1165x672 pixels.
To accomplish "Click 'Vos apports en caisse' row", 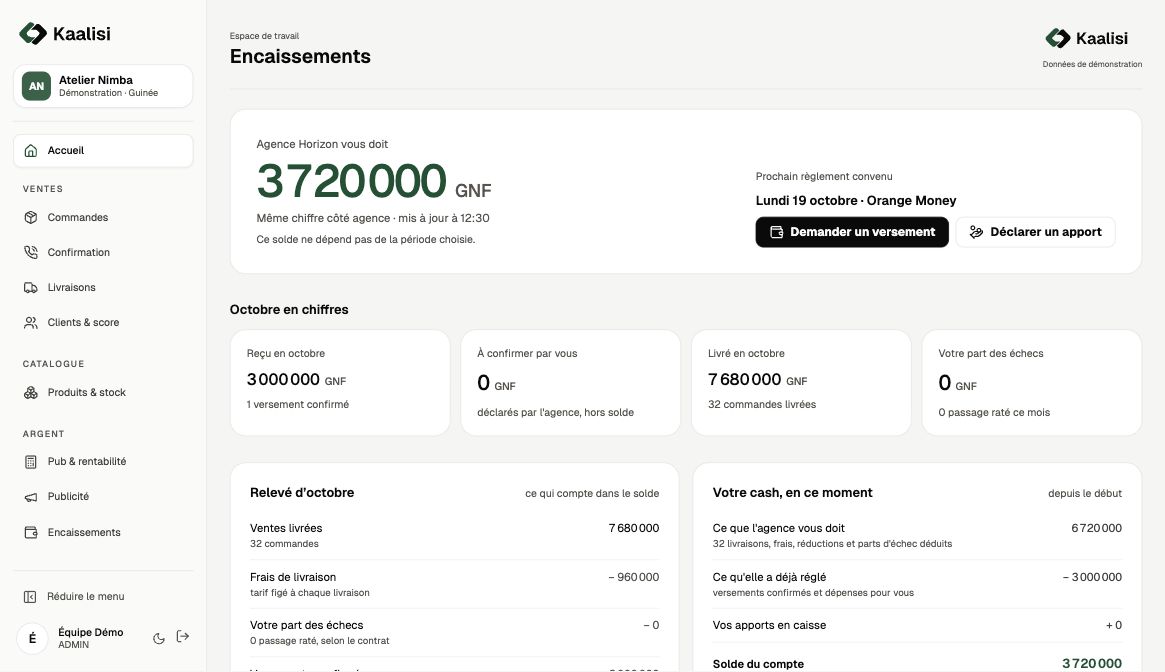I will 917,625.
